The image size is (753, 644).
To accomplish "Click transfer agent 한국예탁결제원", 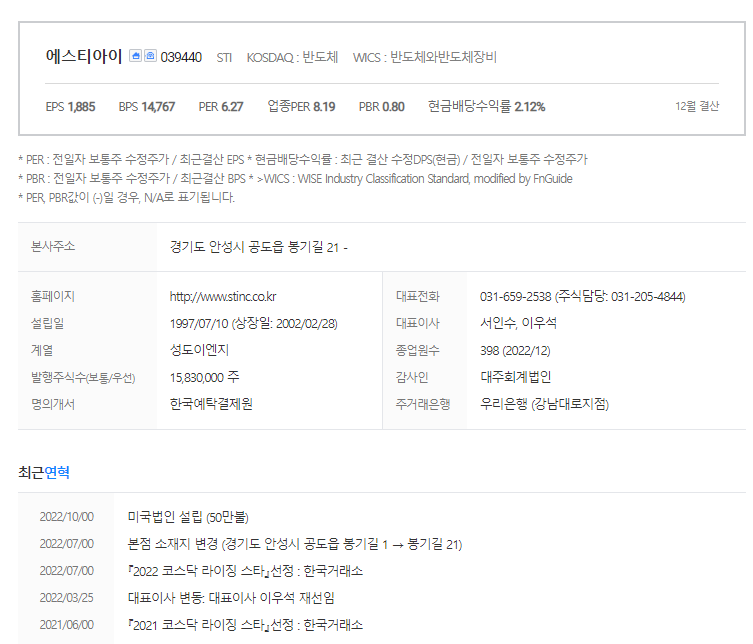I will click(211, 404).
